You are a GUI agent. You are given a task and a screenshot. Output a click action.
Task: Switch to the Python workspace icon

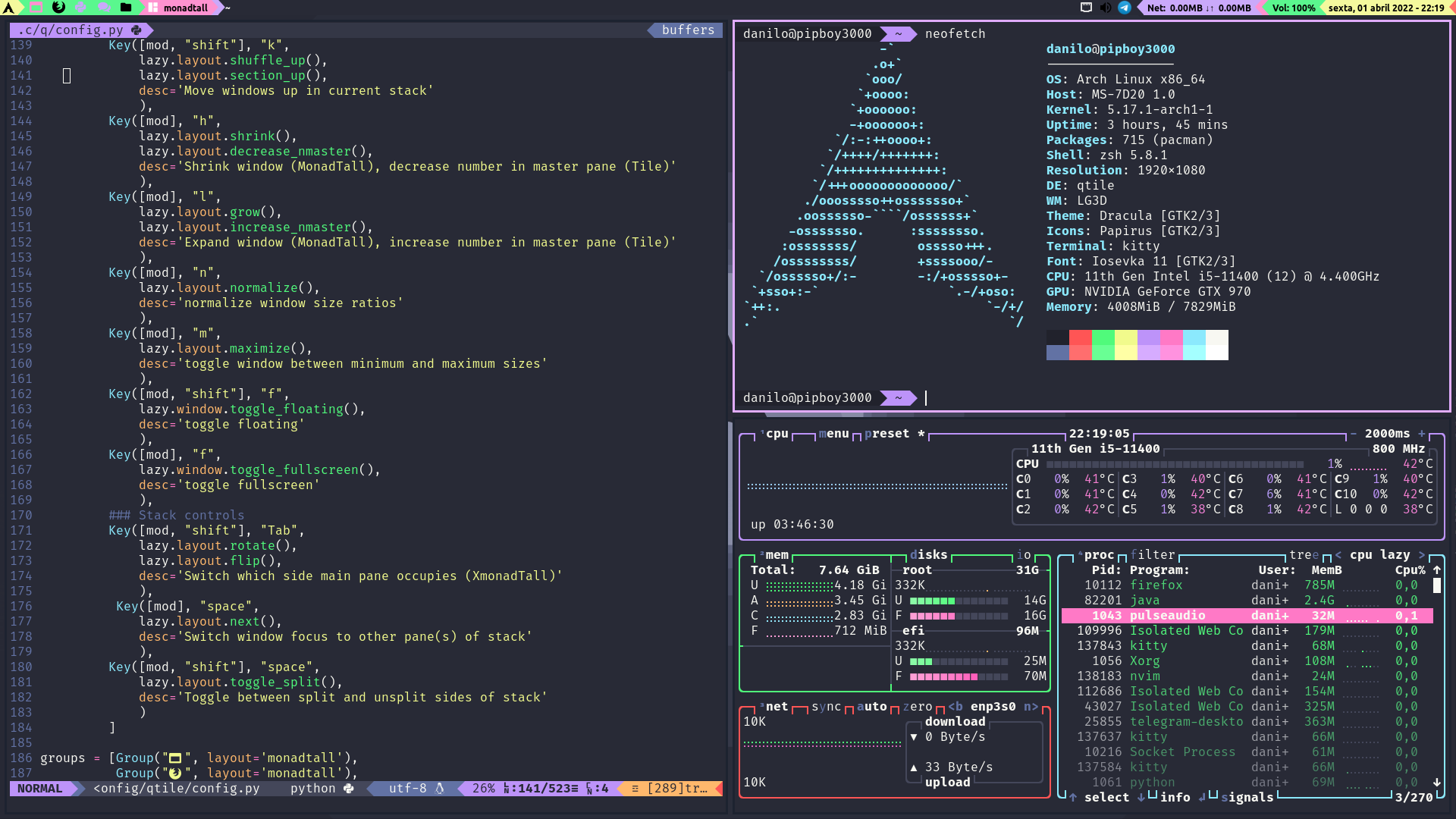[81, 8]
